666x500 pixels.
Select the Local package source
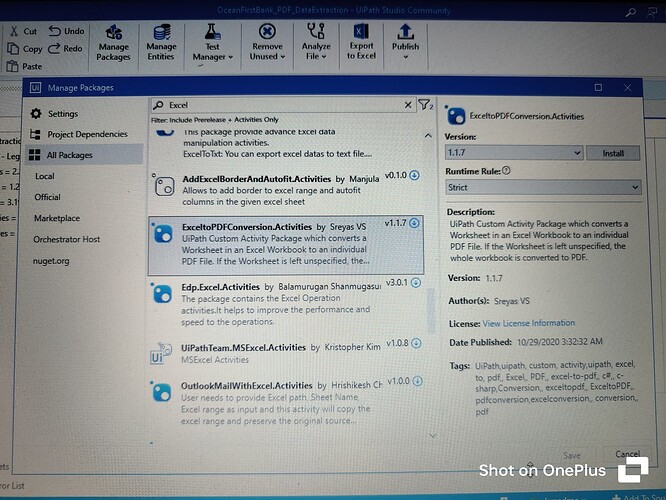(x=45, y=176)
